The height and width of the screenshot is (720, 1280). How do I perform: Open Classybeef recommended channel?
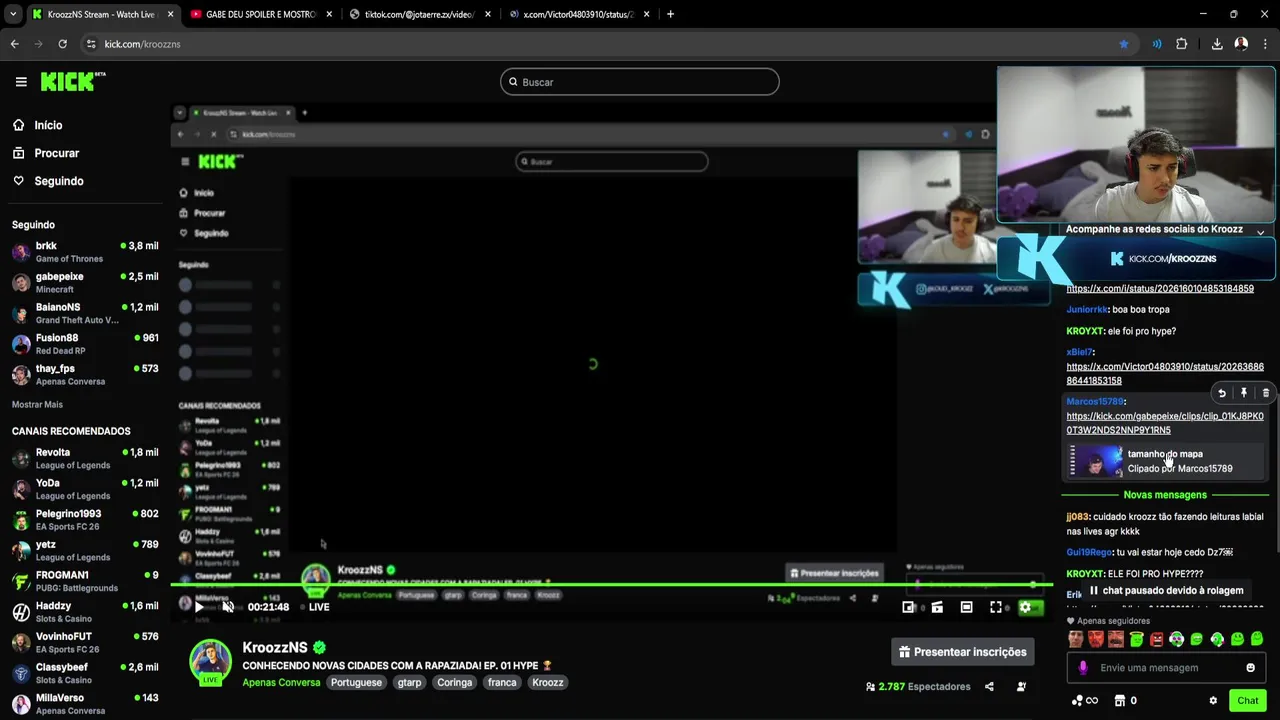pyautogui.click(x=85, y=673)
